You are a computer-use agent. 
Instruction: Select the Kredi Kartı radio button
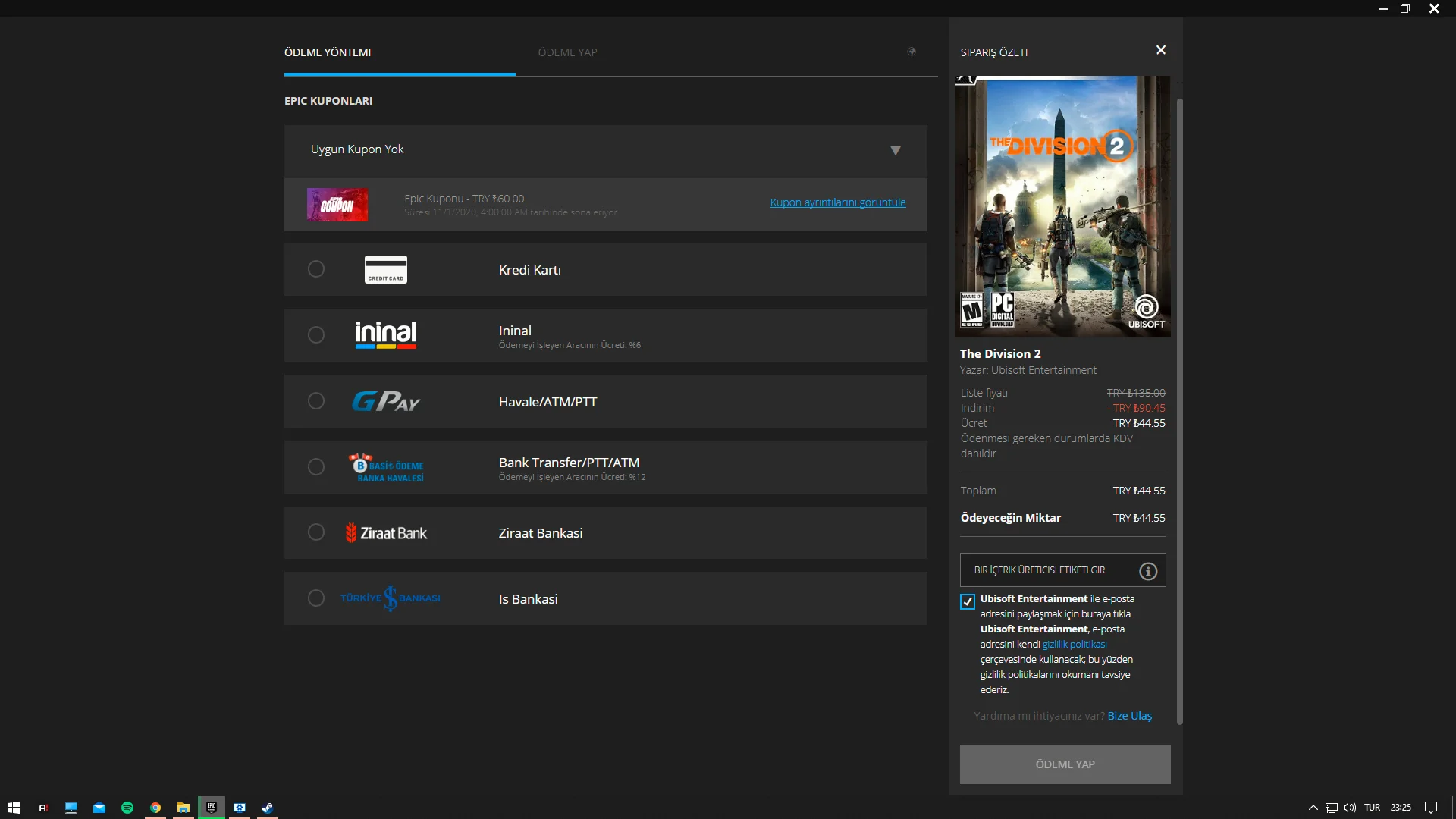click(x=316, y=269)
